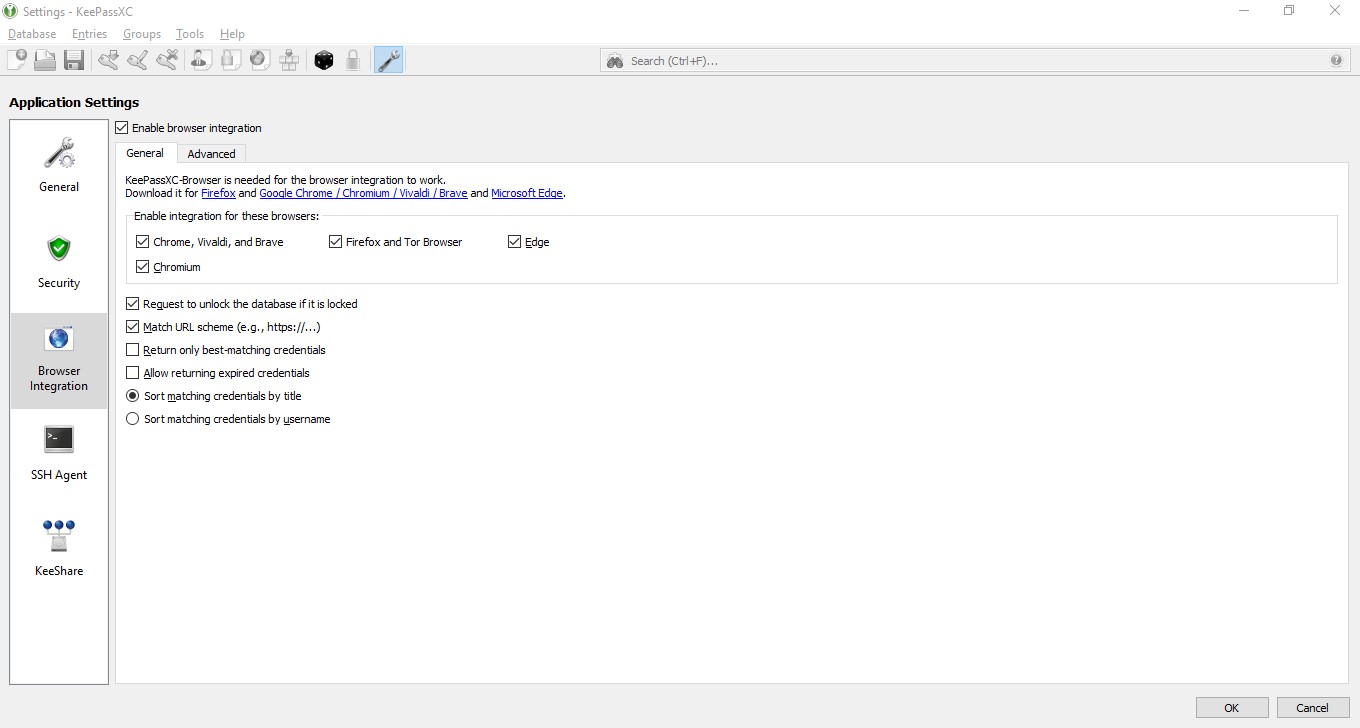Screen dimensions: 1360x728
Task: Click the Cancel button
Action: click(x=1313, y=707)
